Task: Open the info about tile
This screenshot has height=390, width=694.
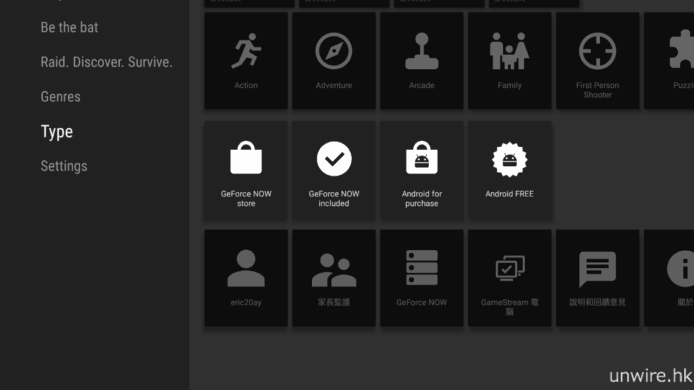Action: click(669, 278)
